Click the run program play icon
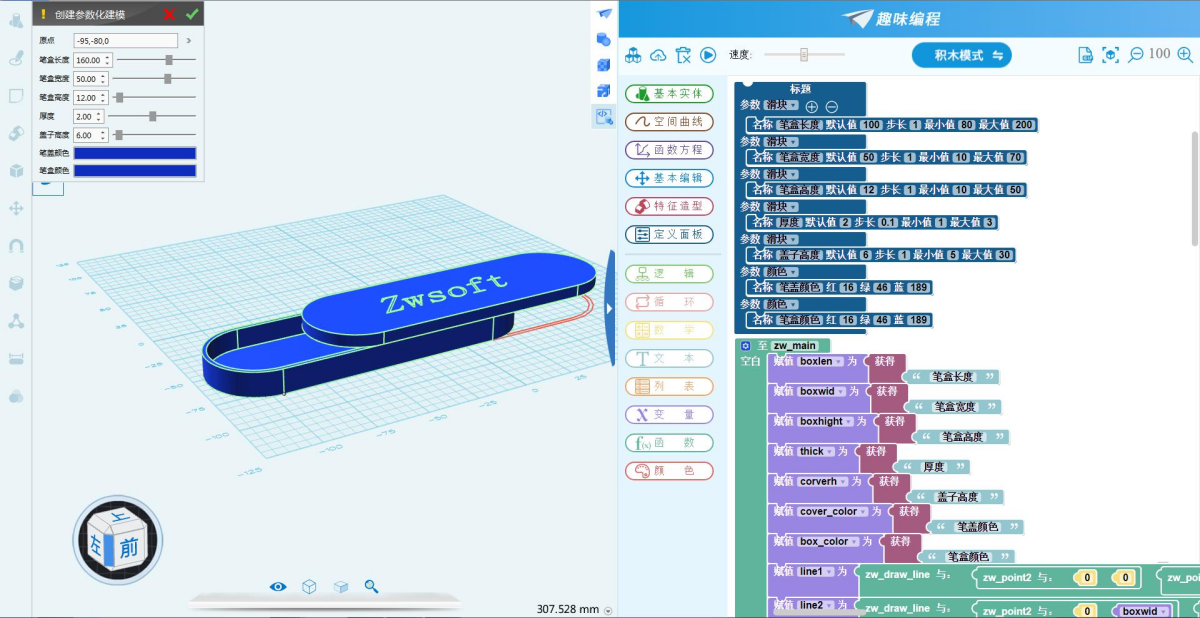 tap(708, 55)
